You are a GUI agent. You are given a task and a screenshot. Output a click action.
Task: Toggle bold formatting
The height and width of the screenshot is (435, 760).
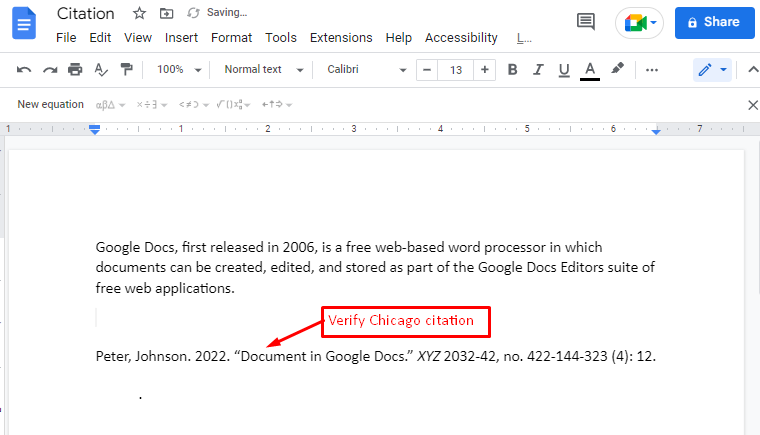pos(512,70)
